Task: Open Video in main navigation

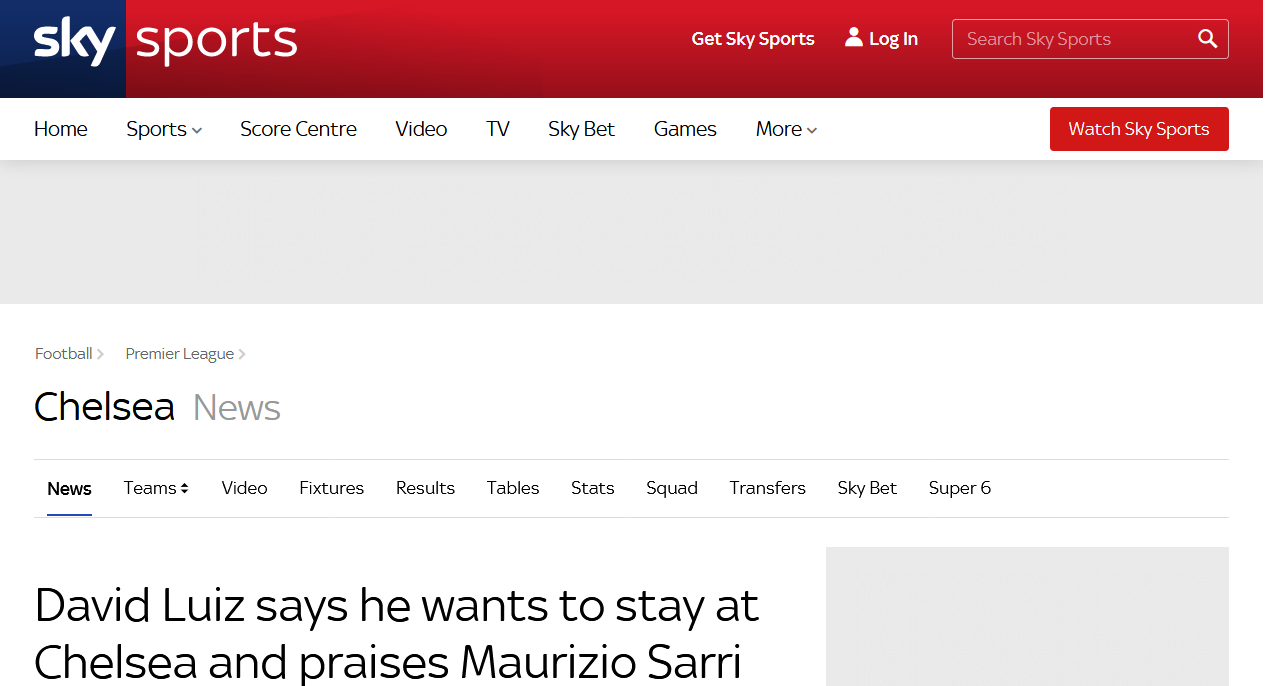Action: (x=421, y=129)
